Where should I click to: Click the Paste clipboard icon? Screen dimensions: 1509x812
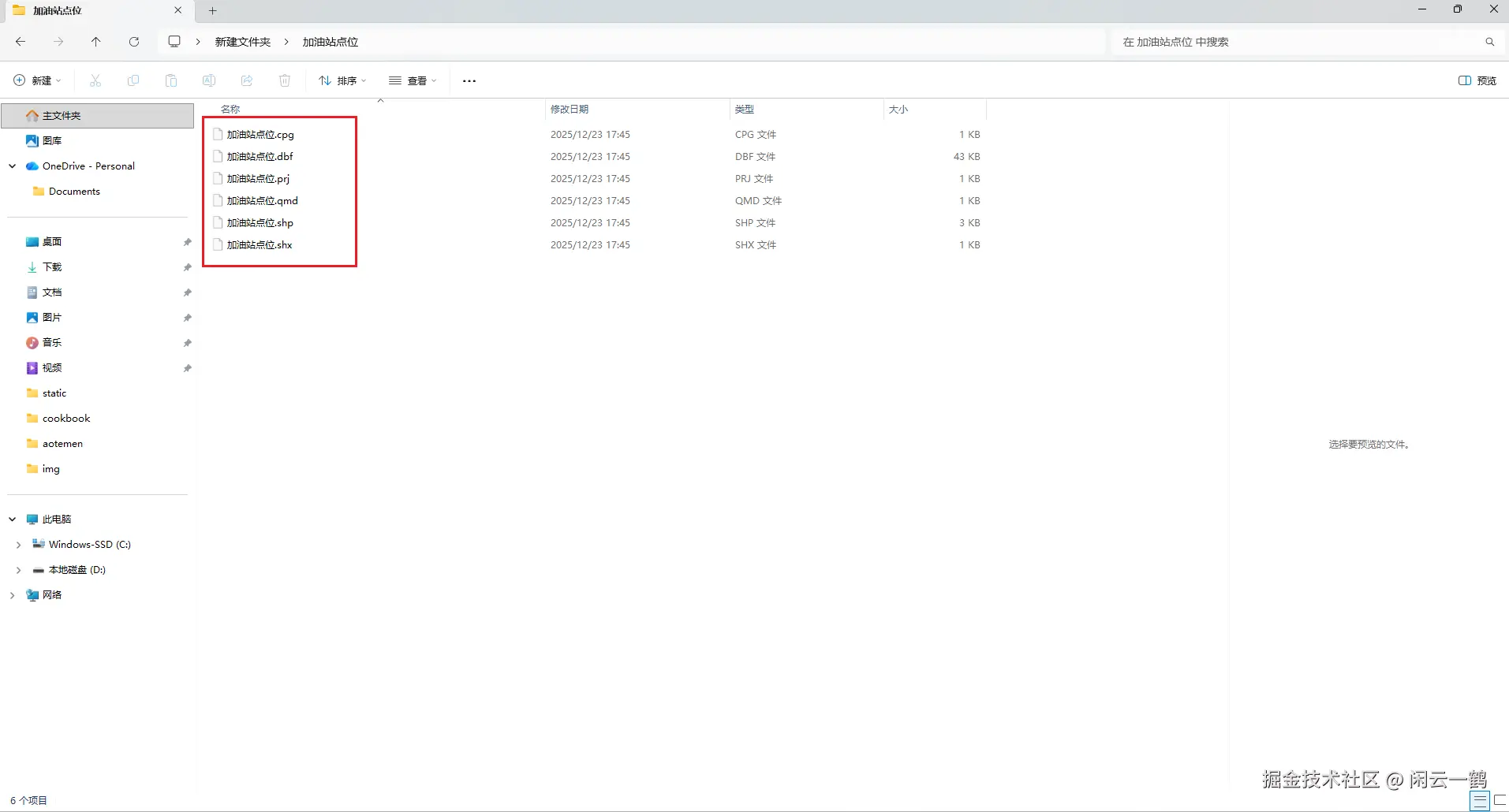pos(171,80)
